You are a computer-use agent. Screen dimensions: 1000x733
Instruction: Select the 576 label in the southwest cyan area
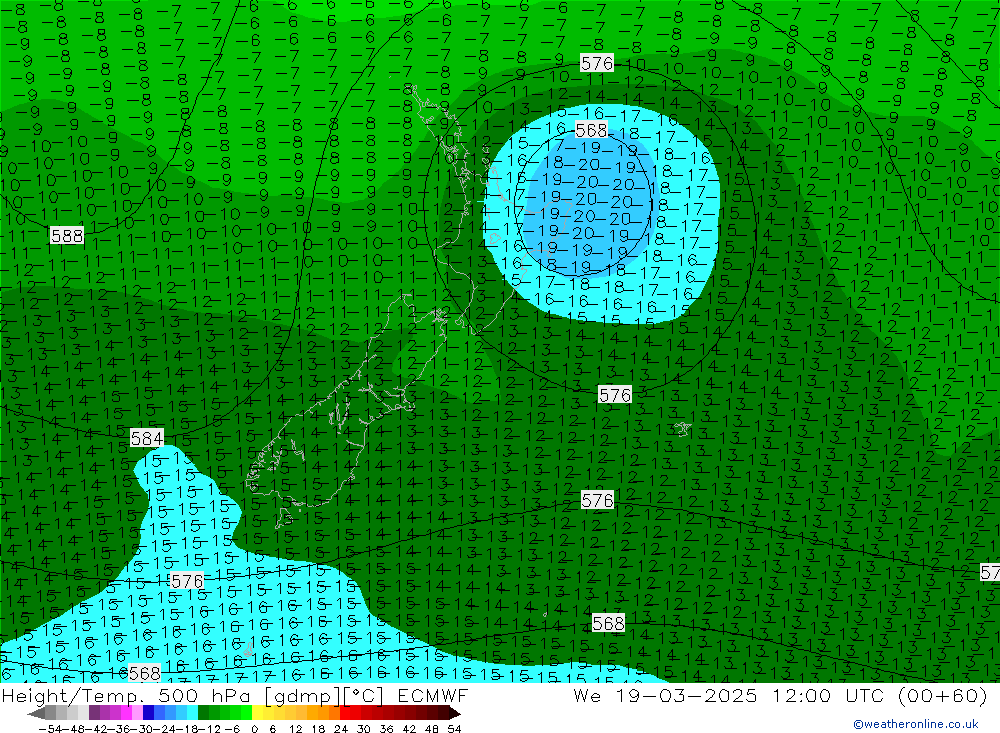pos(187,581)
